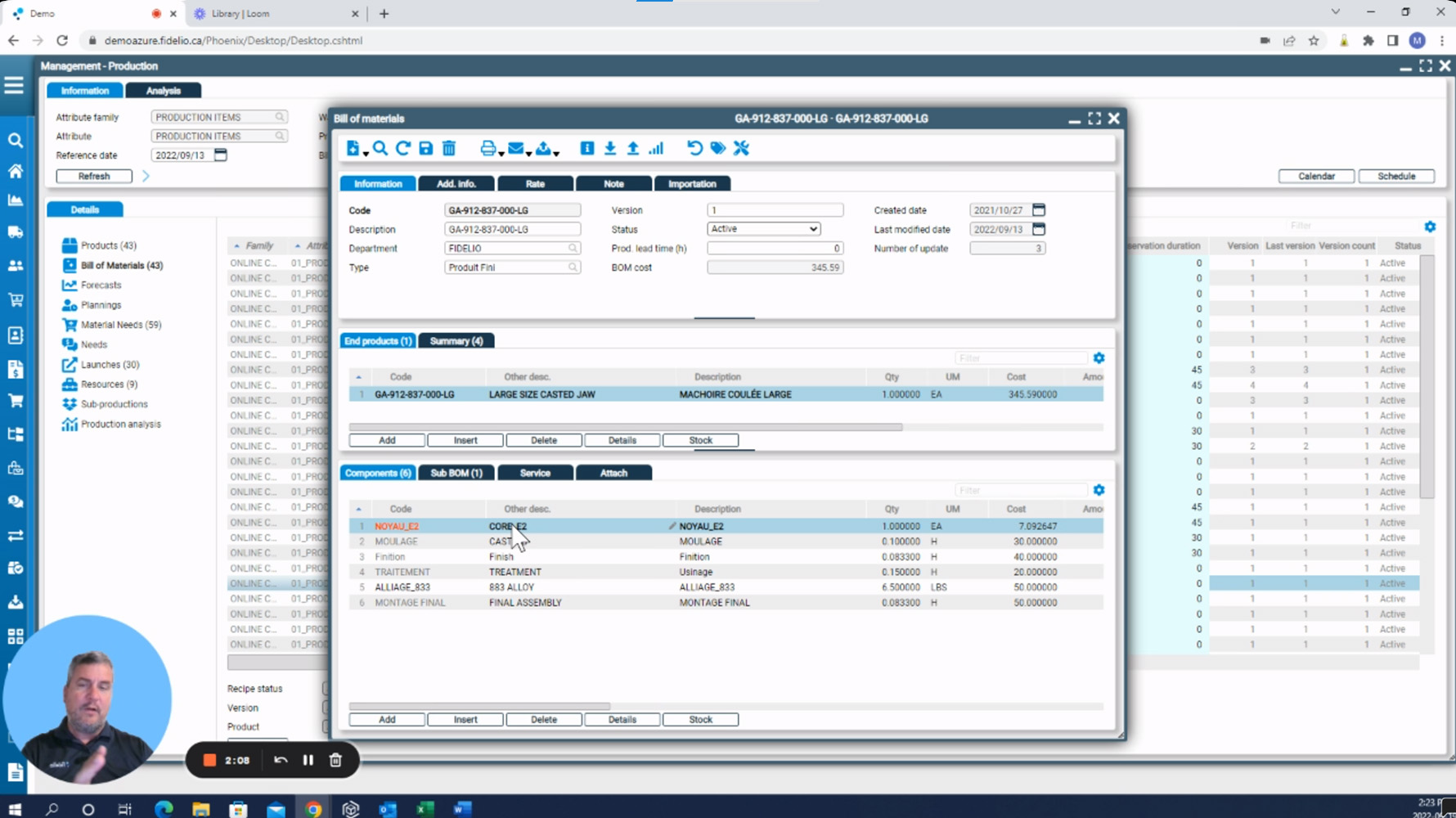
Task: Open Attribute family lookup field
Action: (218, 117)
